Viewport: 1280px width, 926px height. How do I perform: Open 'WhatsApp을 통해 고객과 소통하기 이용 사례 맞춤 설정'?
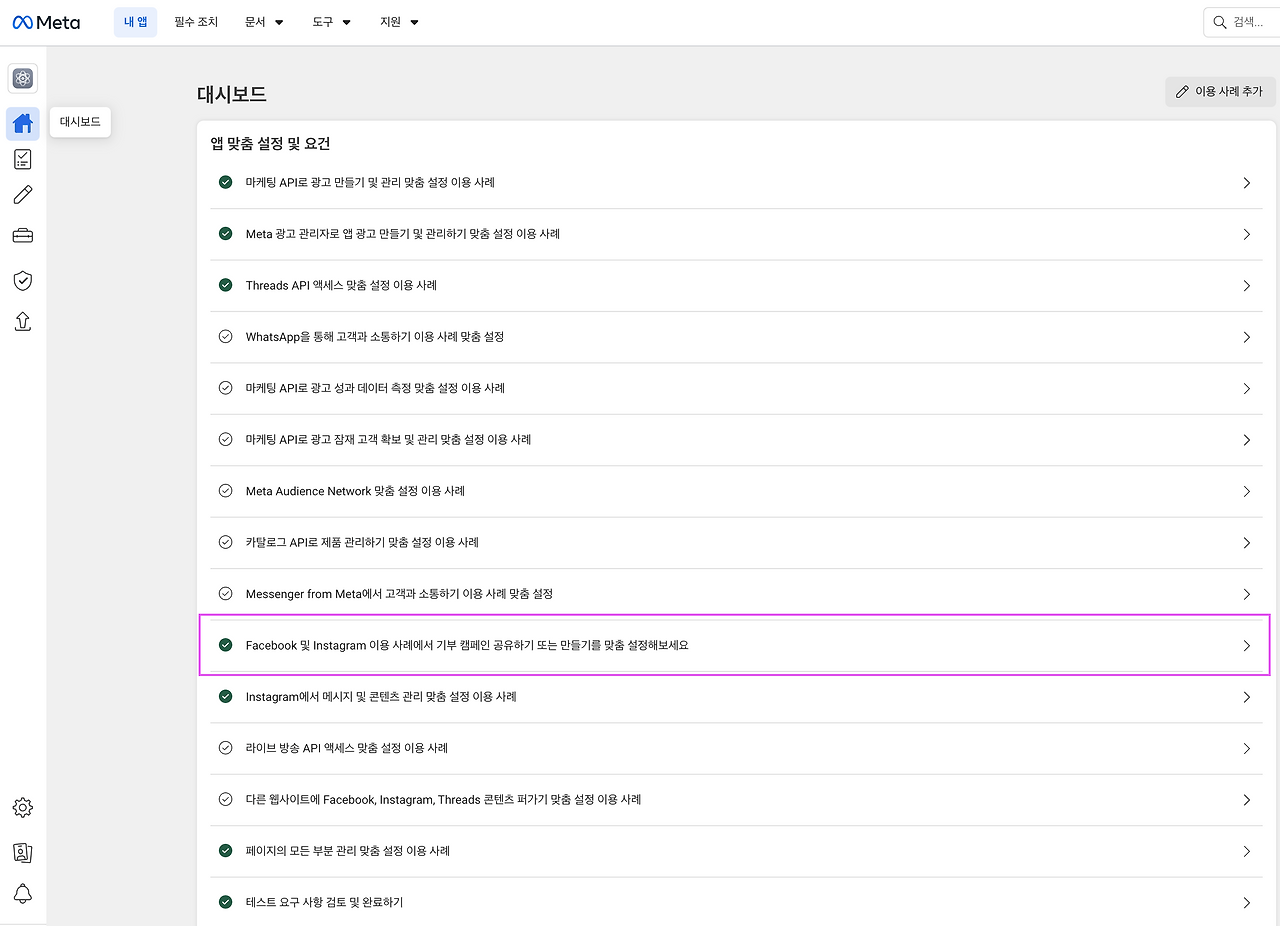point(375,337)
